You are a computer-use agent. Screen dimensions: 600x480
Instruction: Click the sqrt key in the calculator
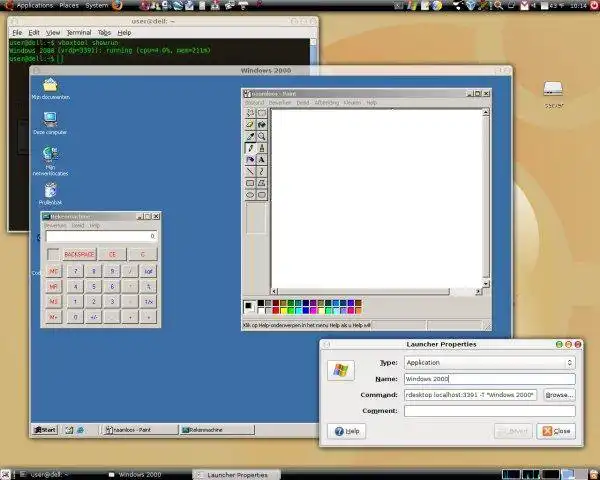pyautogui.click(x=148, y=271)
